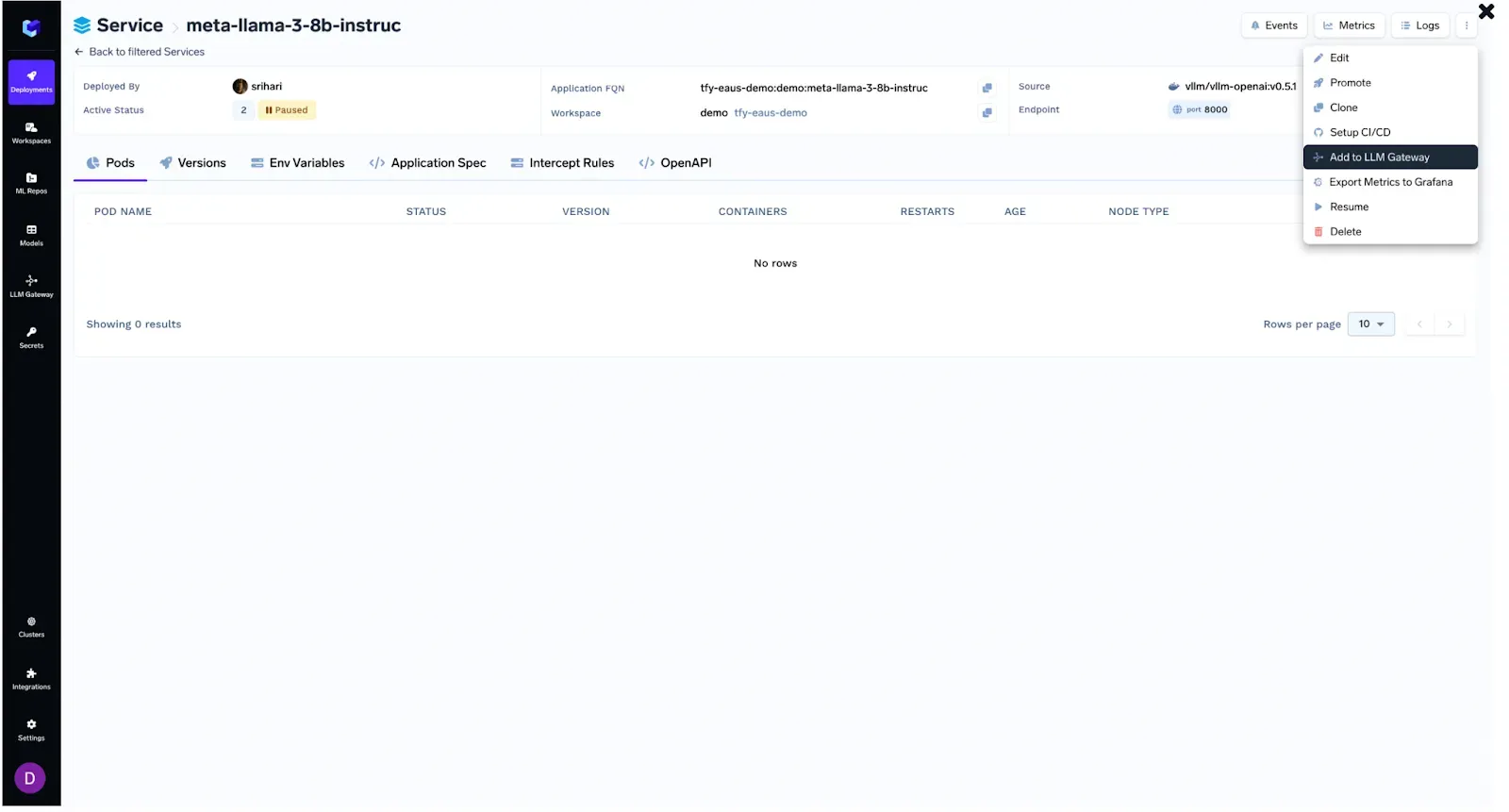Close the overlay with the X icon
Image resolution: width=1509 pixels, height=812 pixels.
[x=1486, y=11]
